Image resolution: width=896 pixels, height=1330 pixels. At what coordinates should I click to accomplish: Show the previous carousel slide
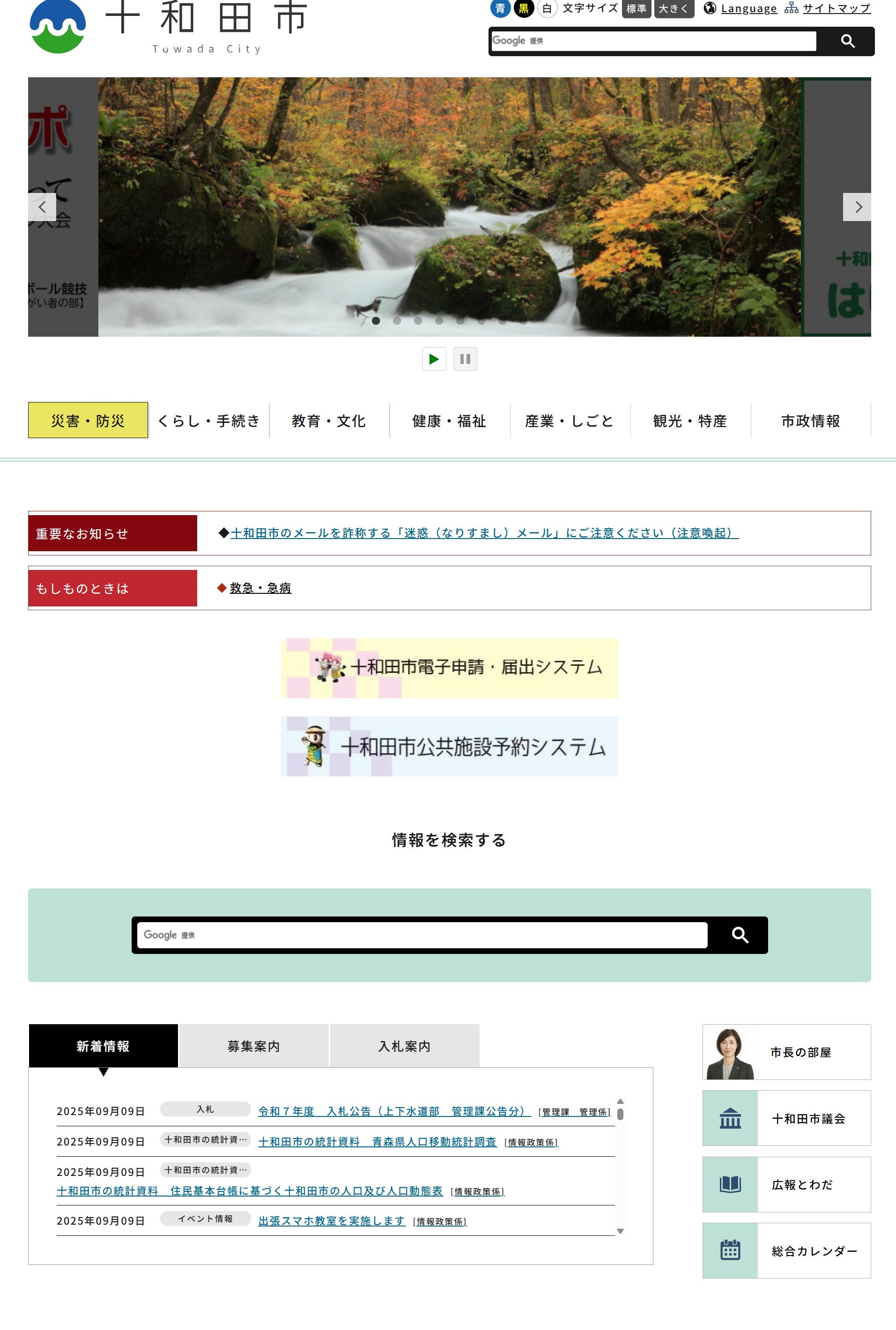(42, 207)
